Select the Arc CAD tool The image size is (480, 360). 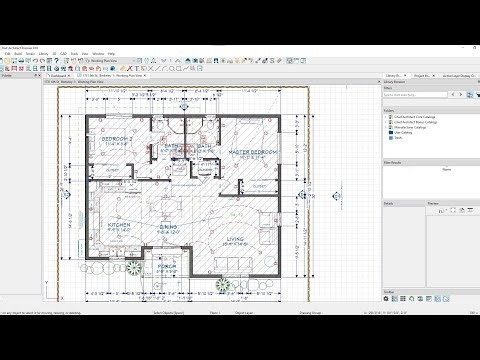click(x=164, y=68)
